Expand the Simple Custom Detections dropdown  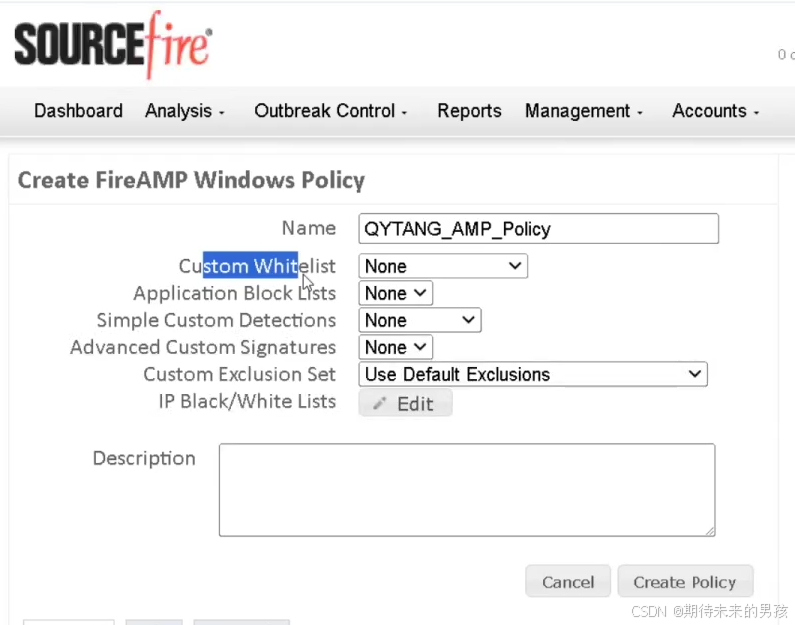tap(420, 320)
